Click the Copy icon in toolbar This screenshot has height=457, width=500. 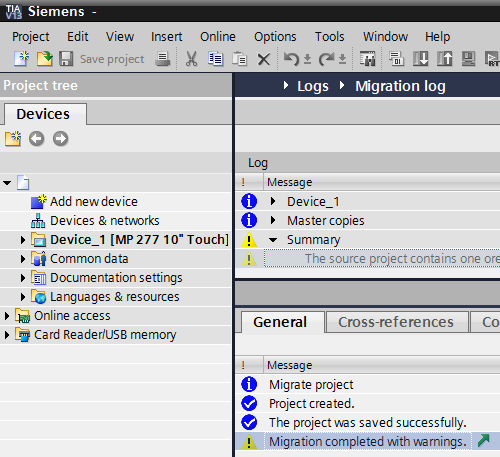point(215,59)
